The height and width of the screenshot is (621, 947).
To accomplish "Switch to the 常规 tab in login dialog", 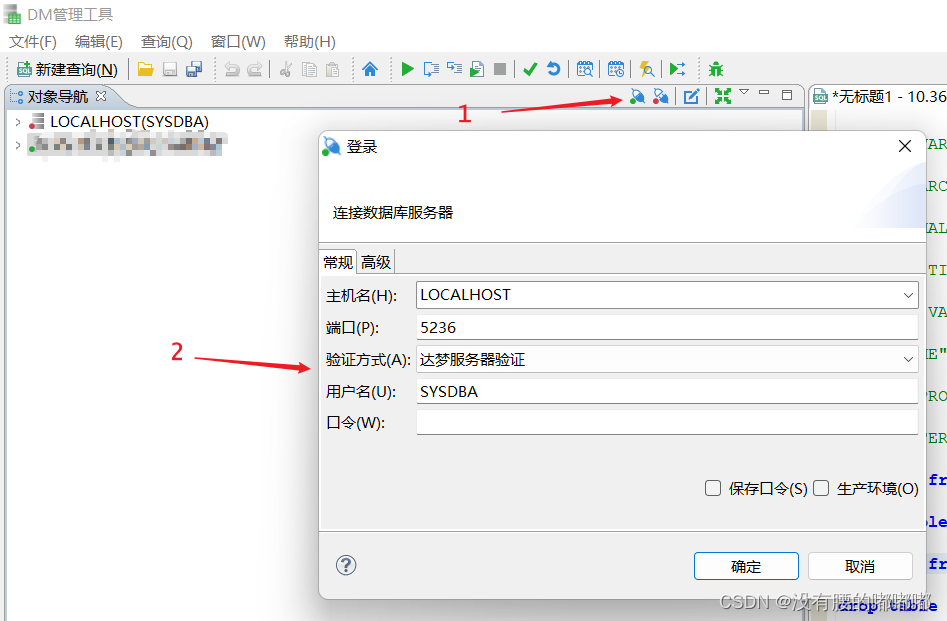I will click(338, 262).
